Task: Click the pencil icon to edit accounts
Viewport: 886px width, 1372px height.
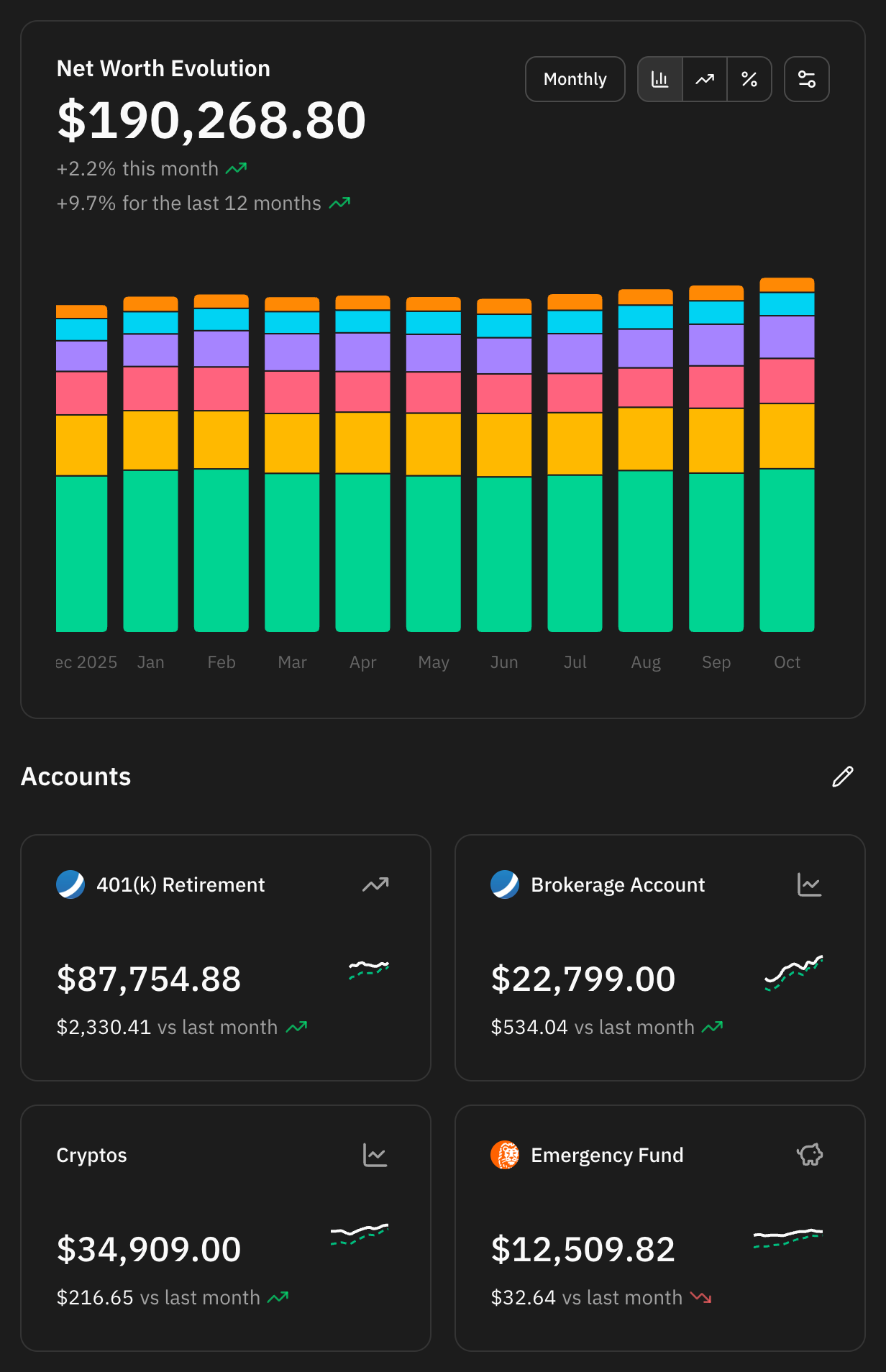Action: tap(843, 777)
